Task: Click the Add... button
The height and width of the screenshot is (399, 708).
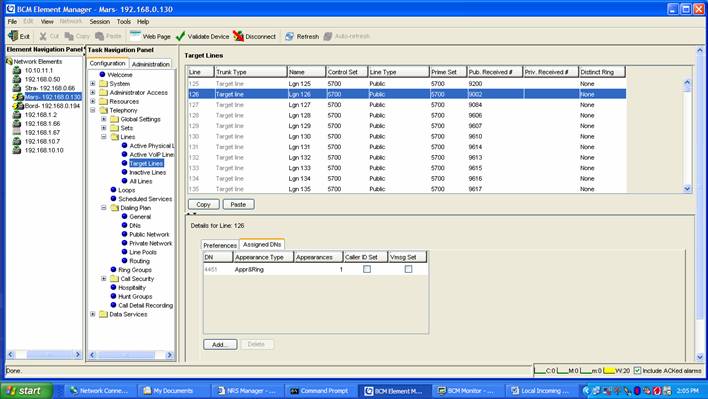Action: click(220, 344)
